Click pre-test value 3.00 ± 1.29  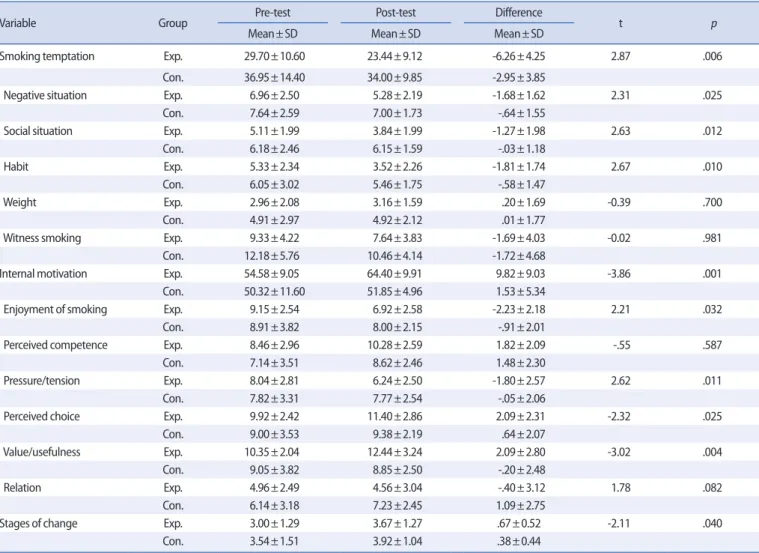274,523
